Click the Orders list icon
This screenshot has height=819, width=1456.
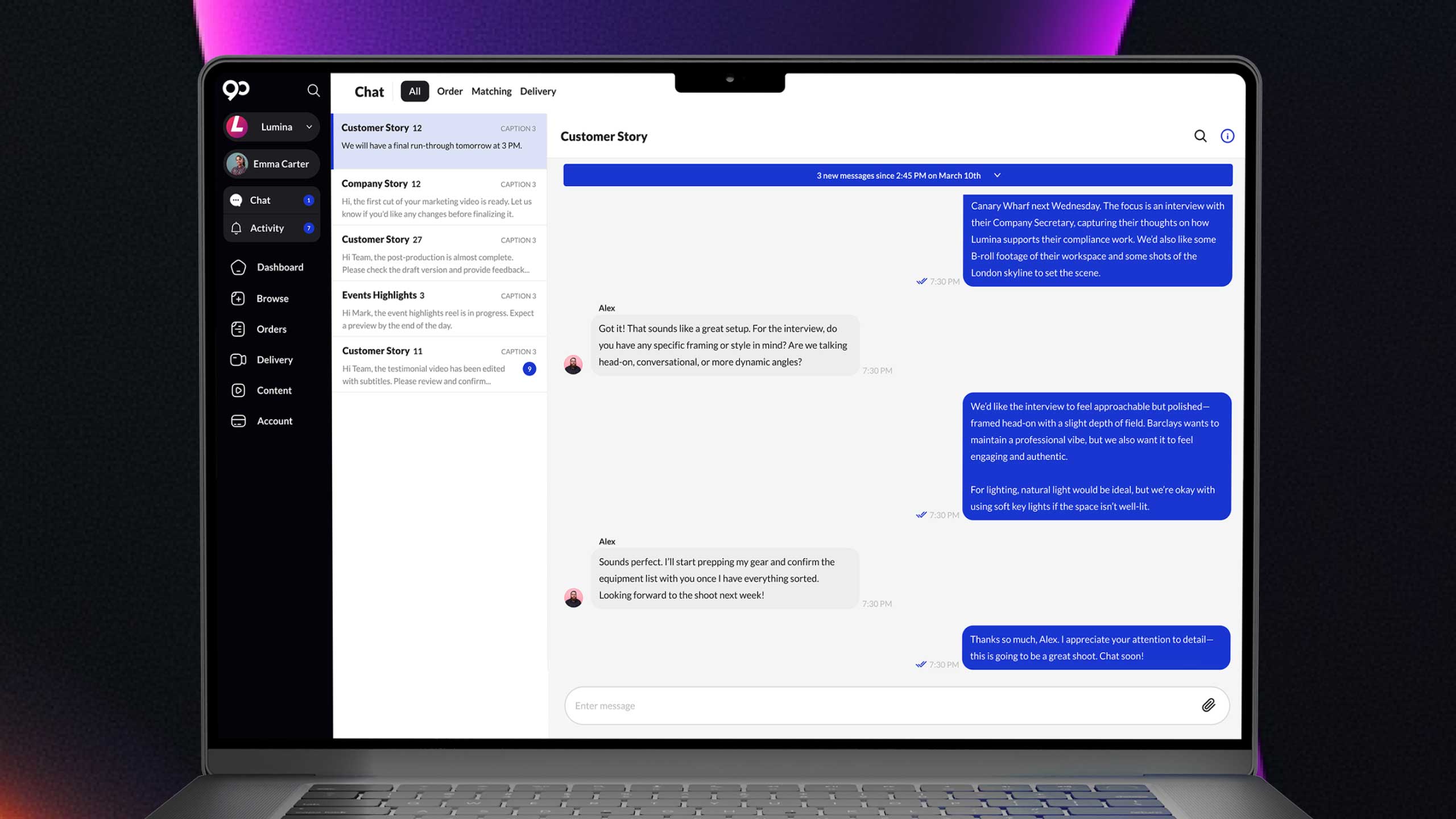tap(238, 329)
